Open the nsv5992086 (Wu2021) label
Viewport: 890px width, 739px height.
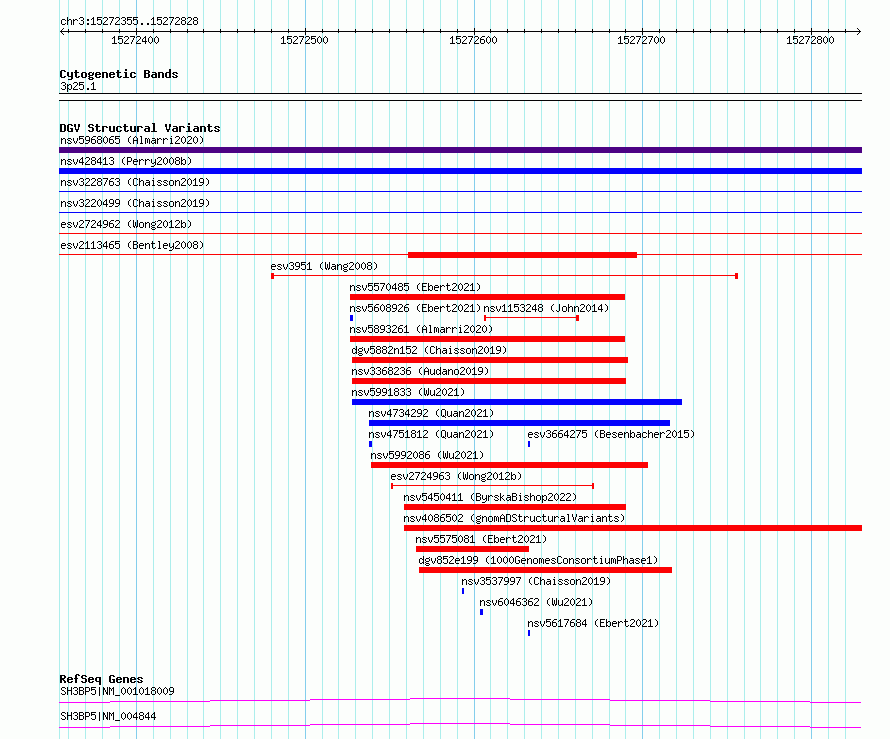pos(427,455)
